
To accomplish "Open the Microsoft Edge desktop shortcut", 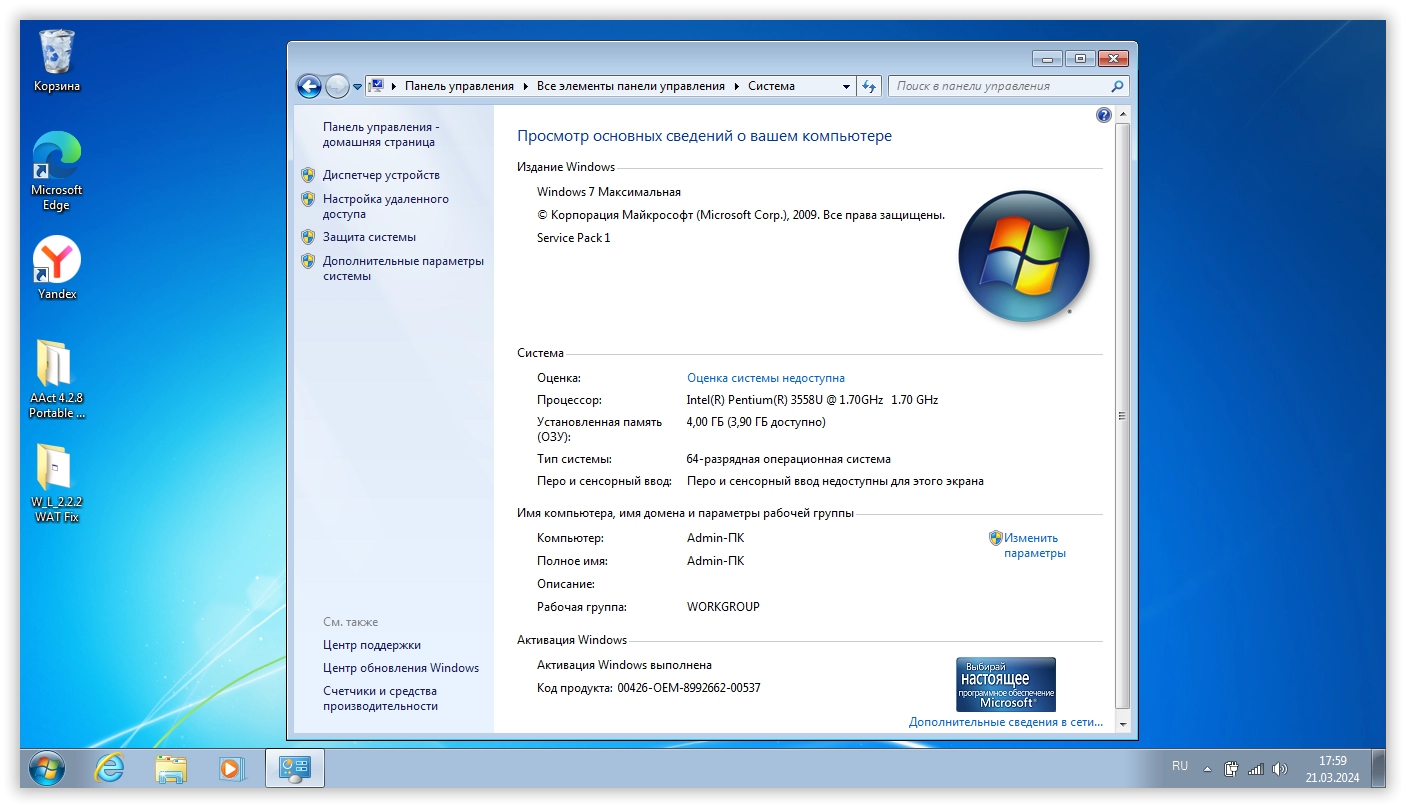I will coord(57,170).
